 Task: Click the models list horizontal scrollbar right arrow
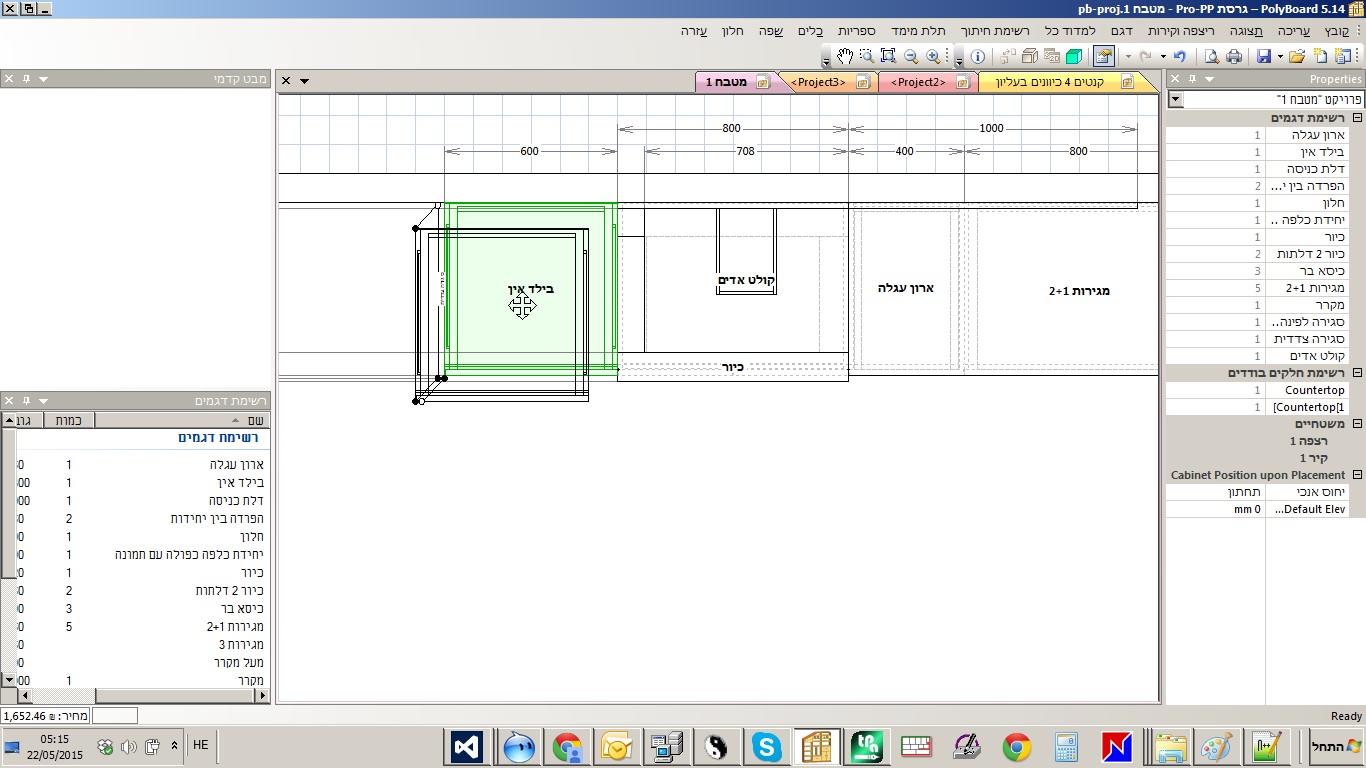click(262, 695)
